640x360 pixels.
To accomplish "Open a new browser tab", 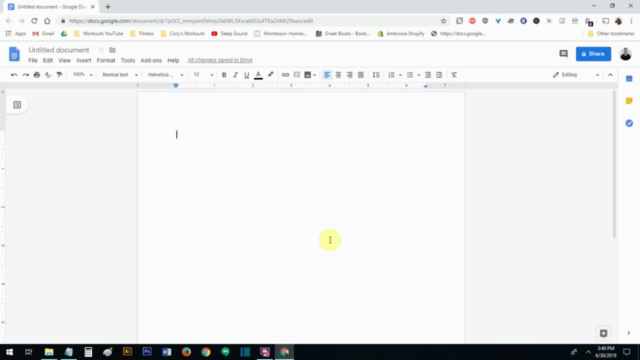I will coord(108,7).
